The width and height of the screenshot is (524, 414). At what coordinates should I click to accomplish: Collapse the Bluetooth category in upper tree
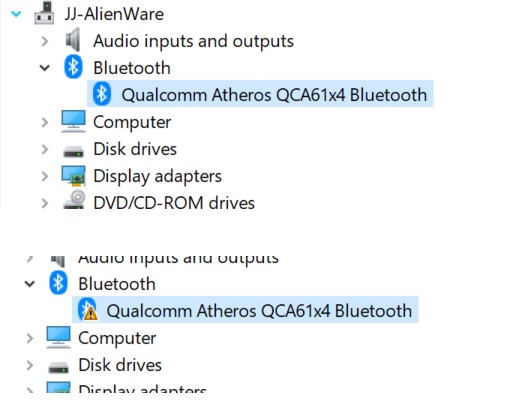44,68
